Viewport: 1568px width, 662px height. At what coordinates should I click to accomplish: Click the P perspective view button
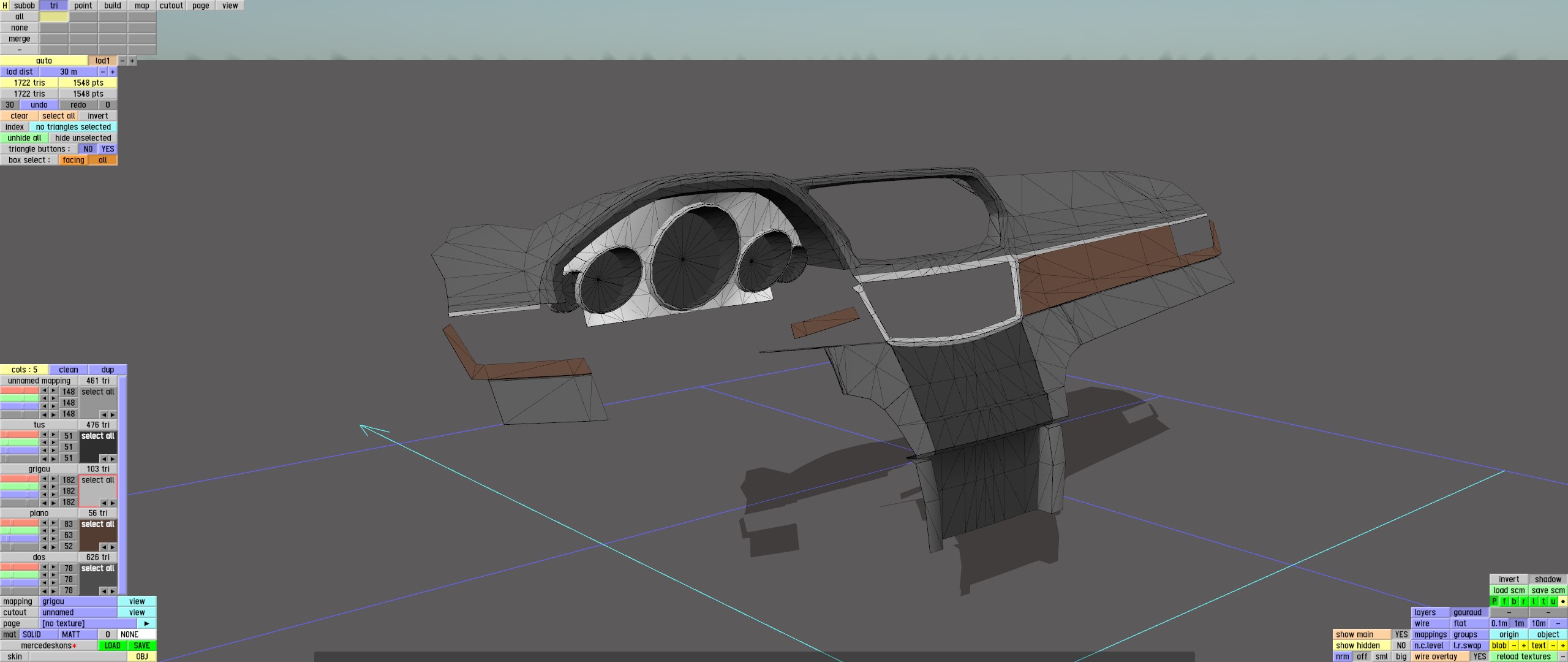1494,601
